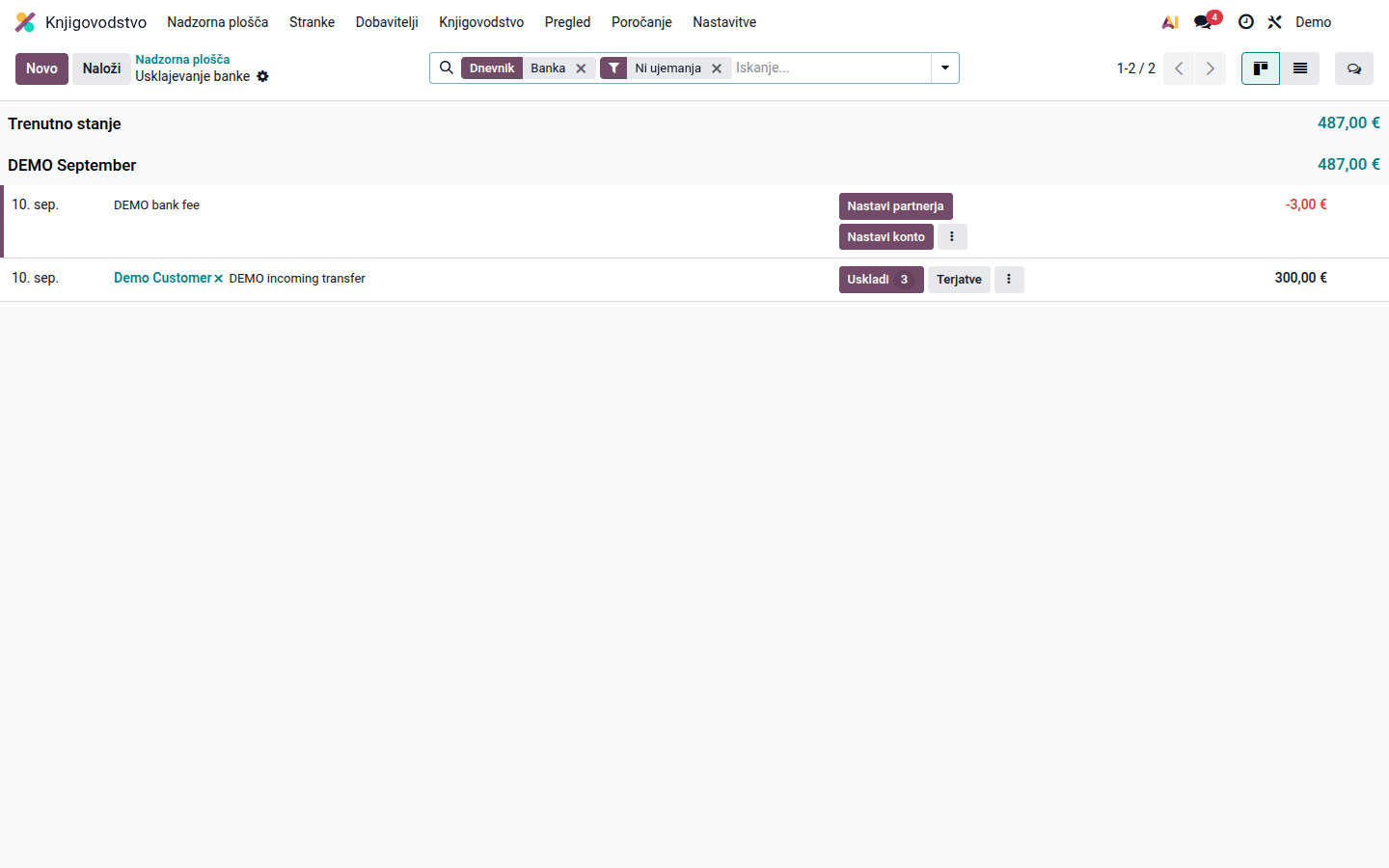This screenshot has width=1389, height=868.
Task: Open the Demo Customer partner link
Action: coord(162,278)
